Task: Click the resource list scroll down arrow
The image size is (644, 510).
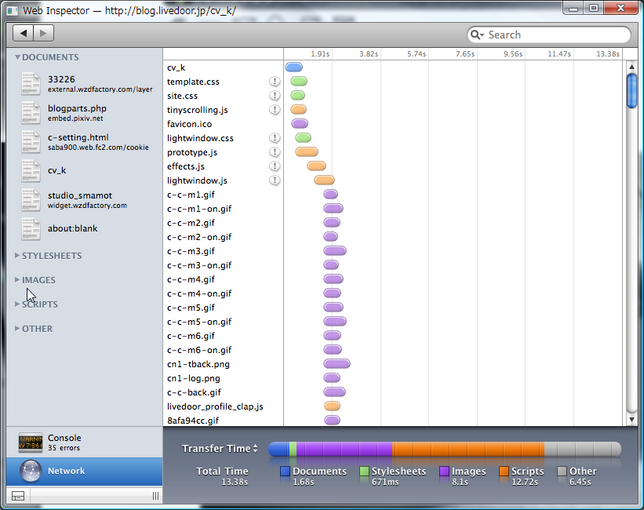Action: [x=632, y=419]
